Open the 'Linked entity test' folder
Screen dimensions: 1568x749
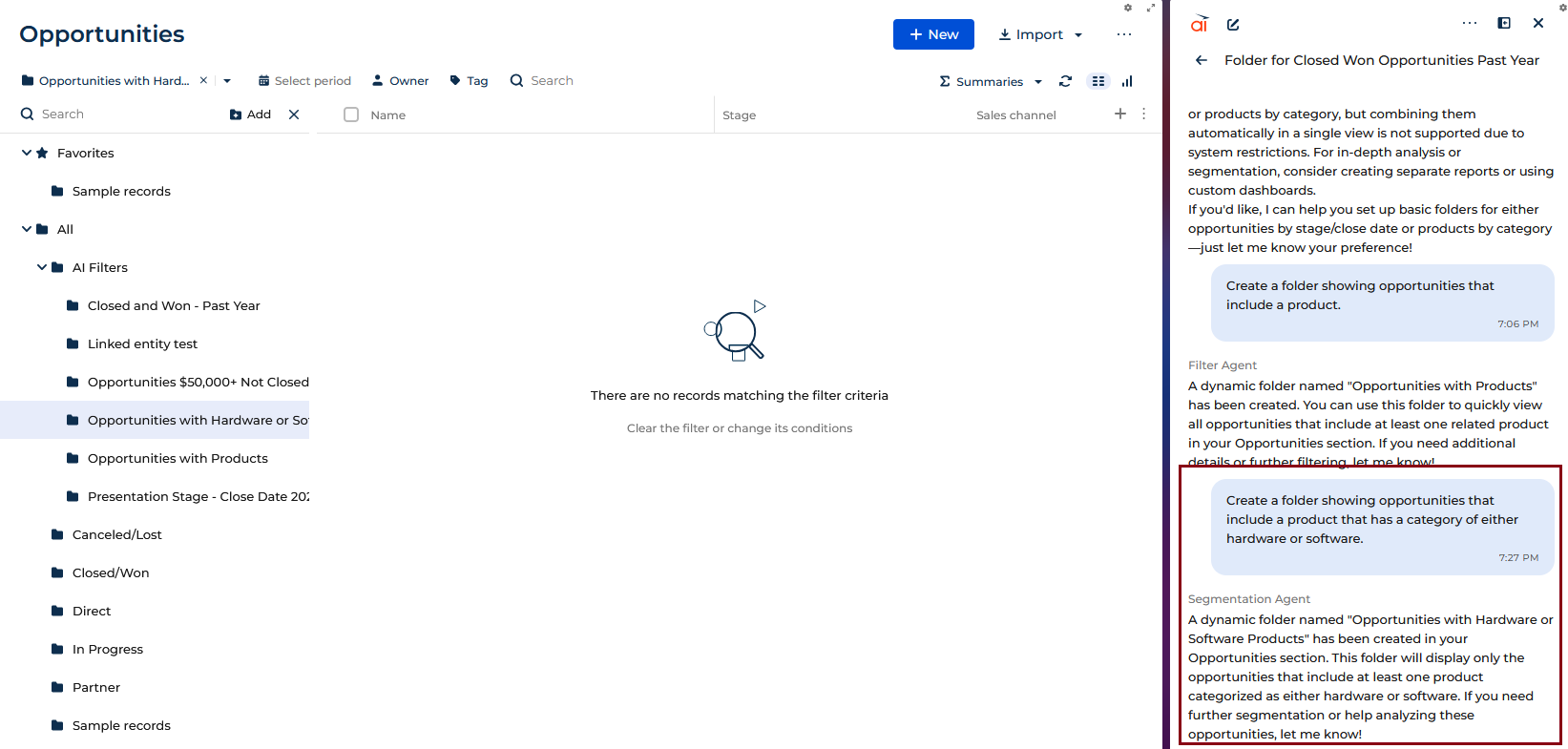(142, 343)
